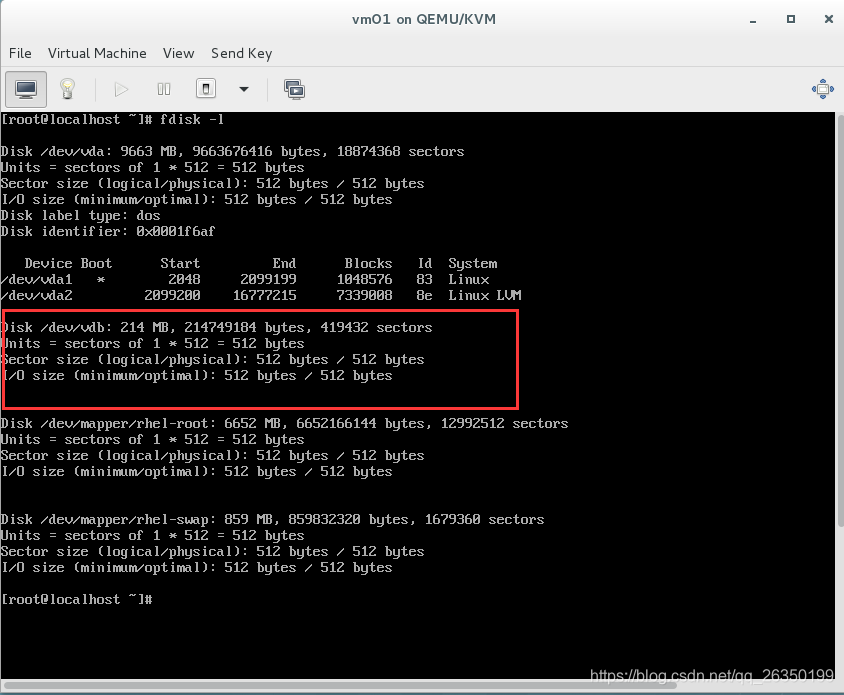This screenshot has width=844, height=695.
Task: Click the 'Disk /dev/vda: 9663 MB' line
Action: pyautogui.click(x=233, y=152)
